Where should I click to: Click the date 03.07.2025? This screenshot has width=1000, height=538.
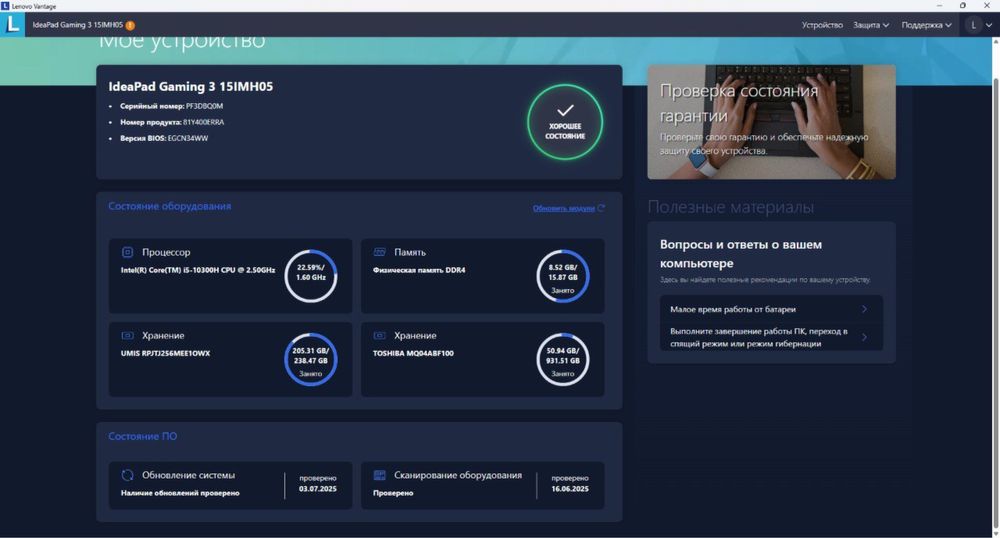tap(318, 489)
